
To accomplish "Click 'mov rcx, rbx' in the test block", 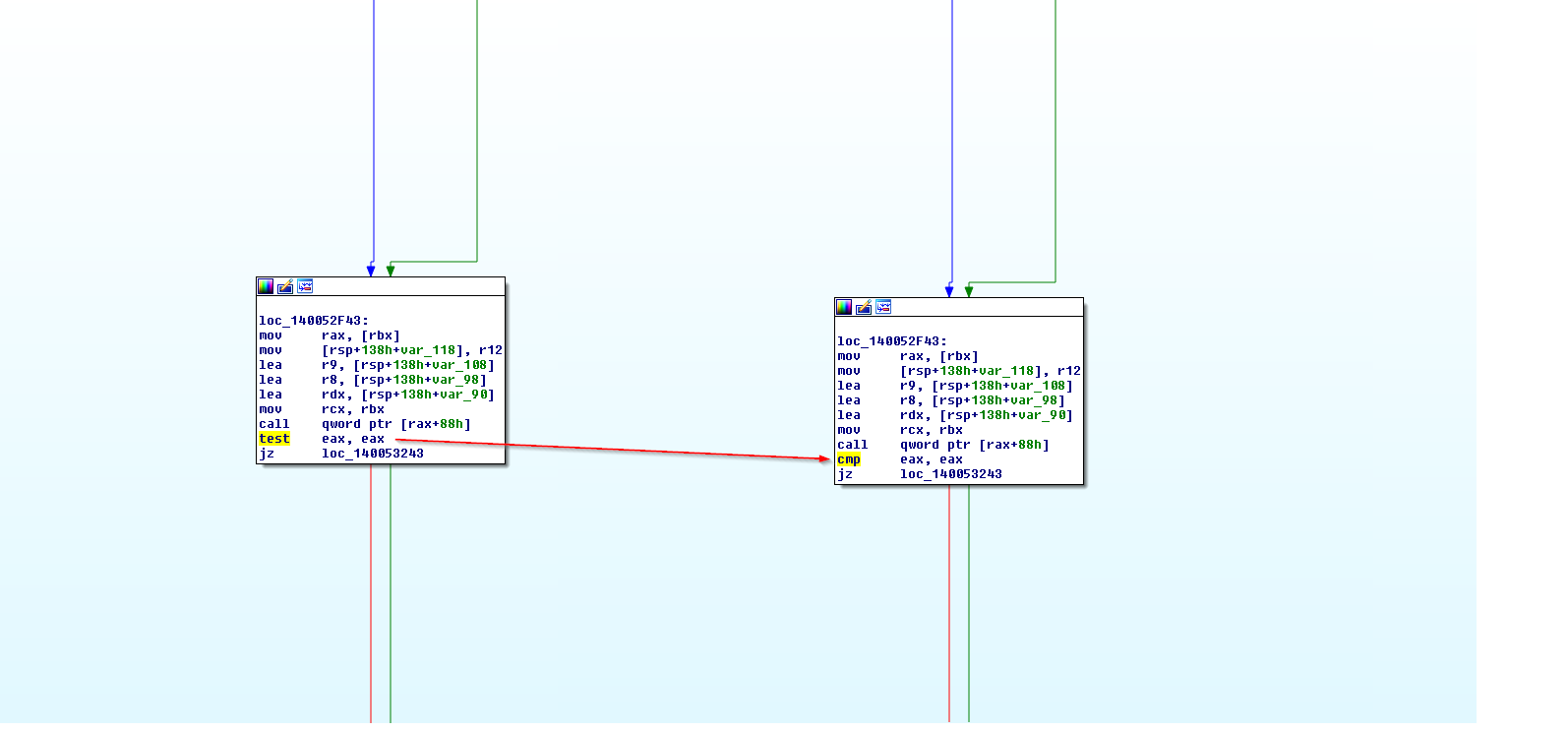I will (322, 409).
